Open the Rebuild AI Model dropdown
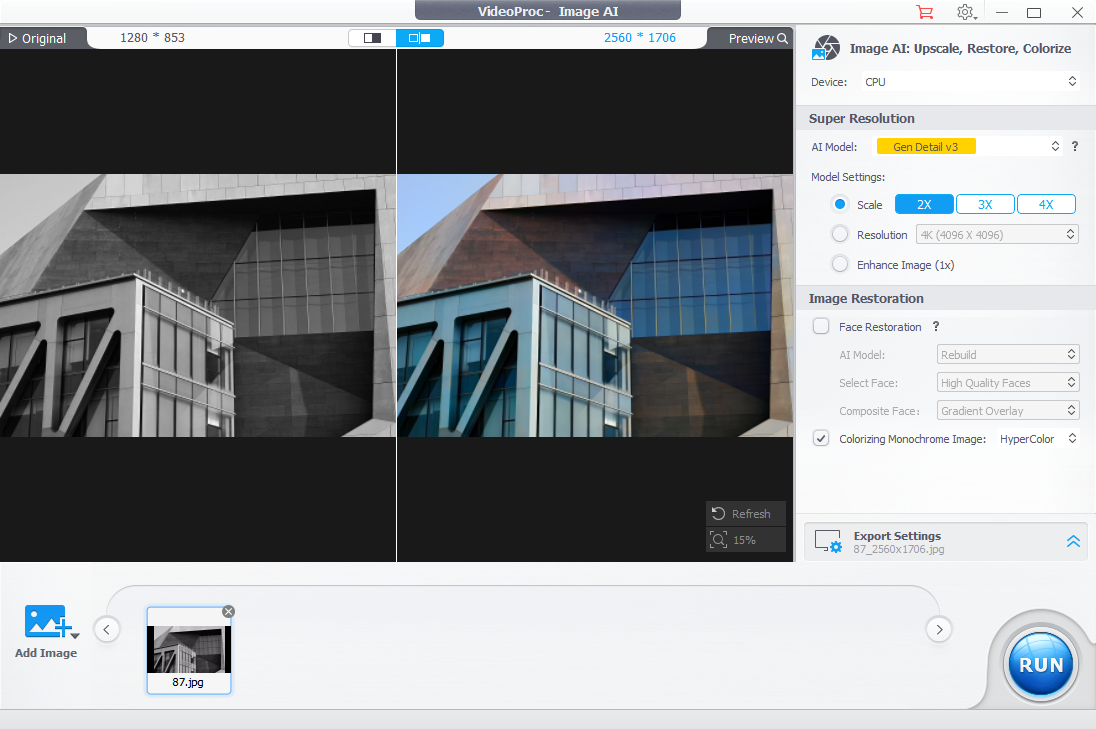The height and width of the screenshot is (729, 1096). [1008, 354]
